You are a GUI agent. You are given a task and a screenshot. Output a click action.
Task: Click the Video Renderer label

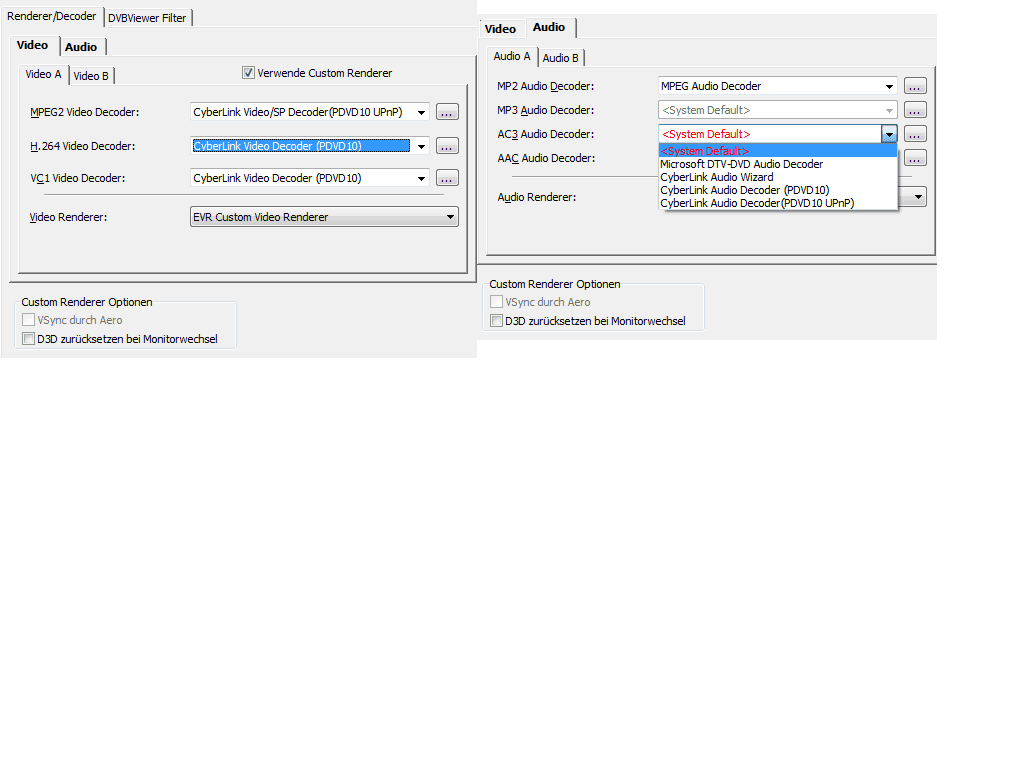coord(68,217)
